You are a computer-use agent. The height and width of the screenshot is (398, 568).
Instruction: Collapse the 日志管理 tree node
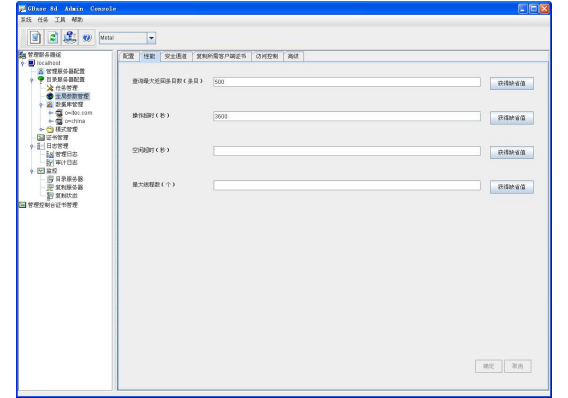32,146
